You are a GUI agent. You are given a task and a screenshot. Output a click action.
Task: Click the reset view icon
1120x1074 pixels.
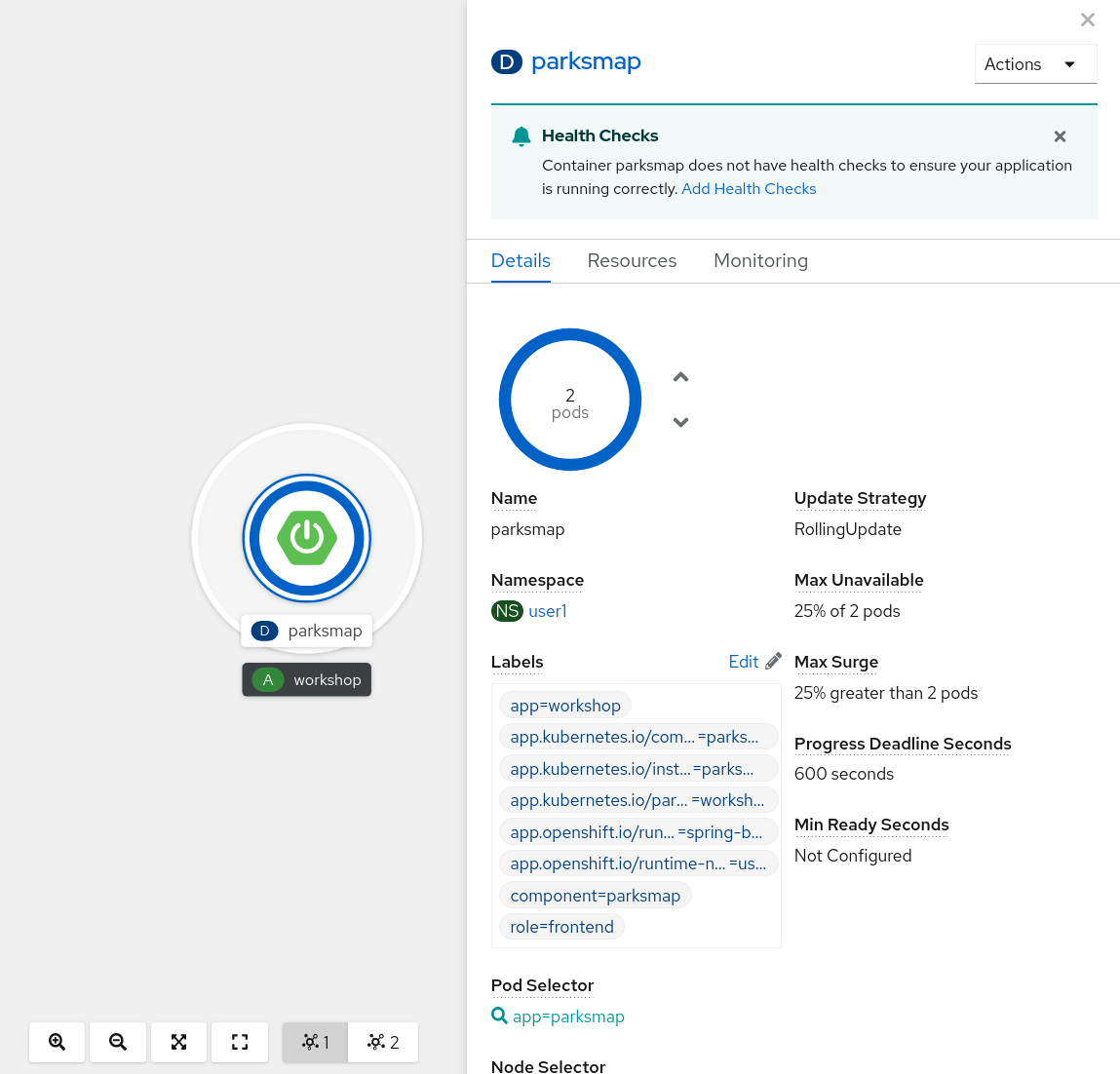(240, 1042)
